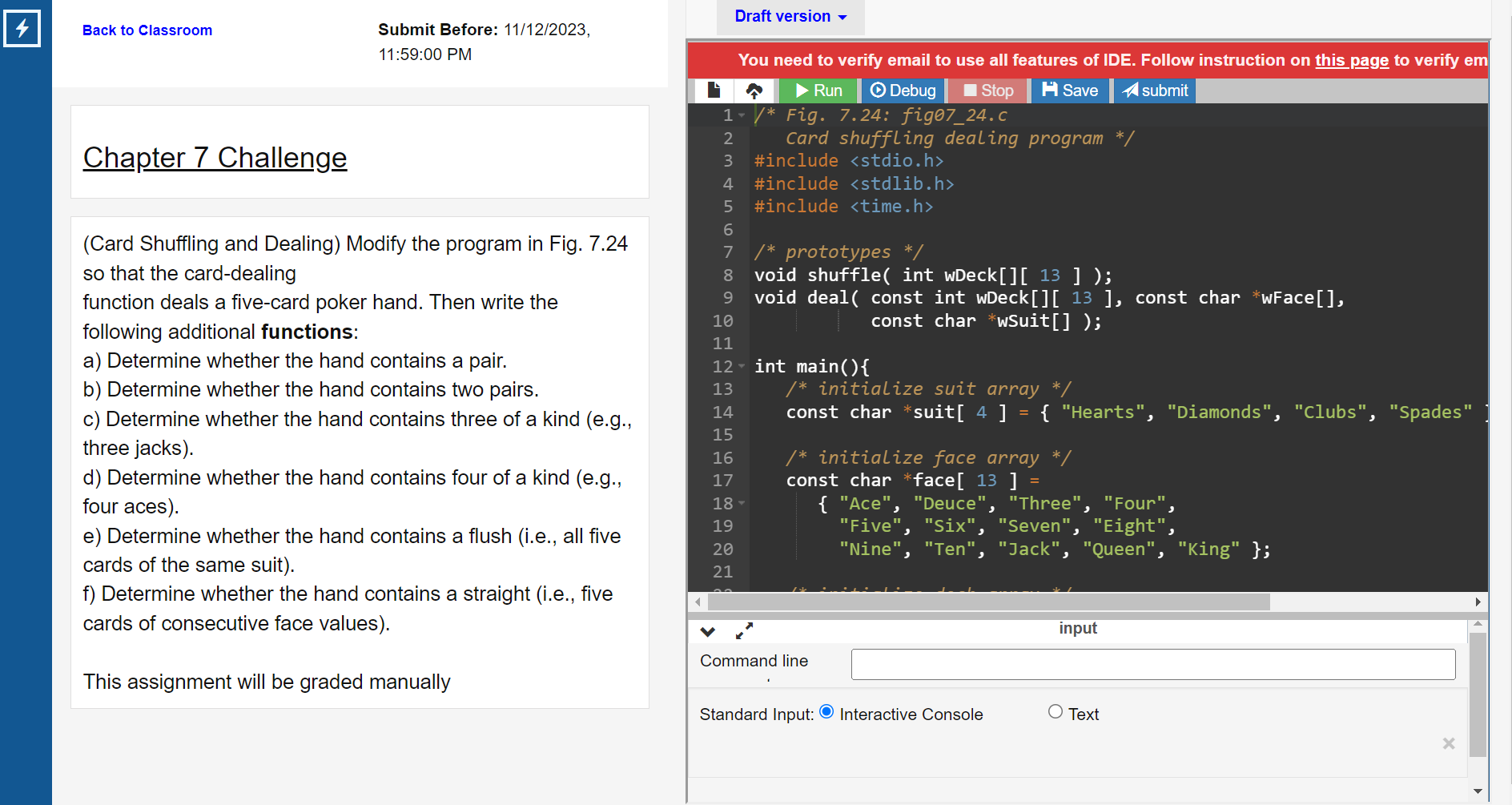Open the Chapter 7 Challenge heading link

point(215,158)
